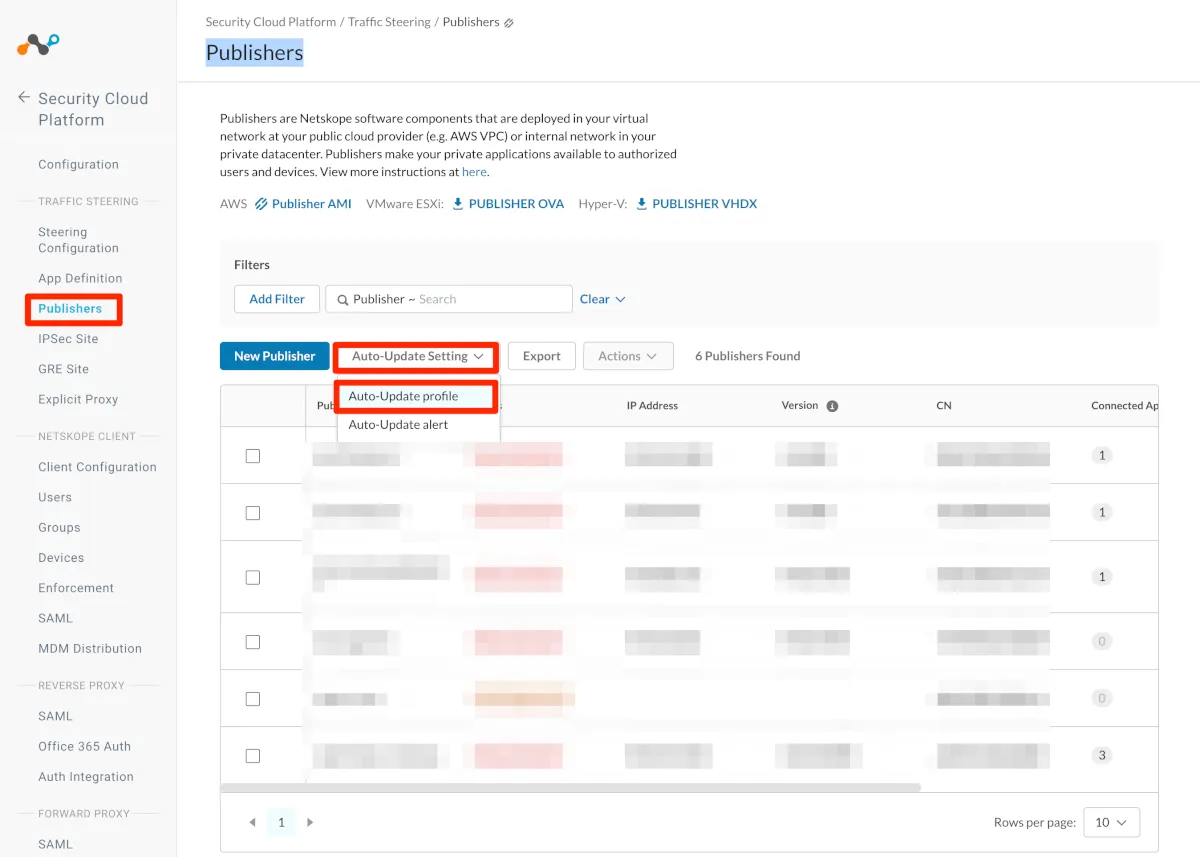Click the Add Filter button

(x=277, y=299)
